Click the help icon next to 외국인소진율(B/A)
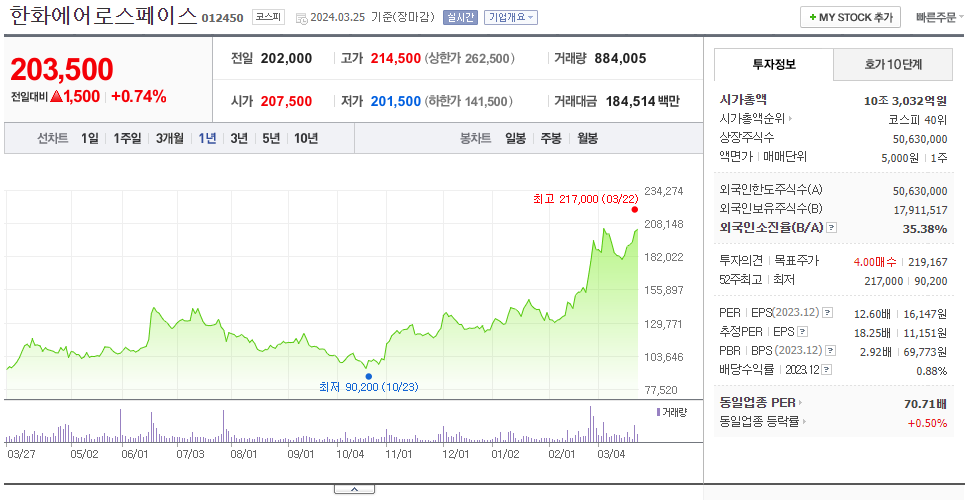Screen dimensions: 968x500 [x=832, y=228]
